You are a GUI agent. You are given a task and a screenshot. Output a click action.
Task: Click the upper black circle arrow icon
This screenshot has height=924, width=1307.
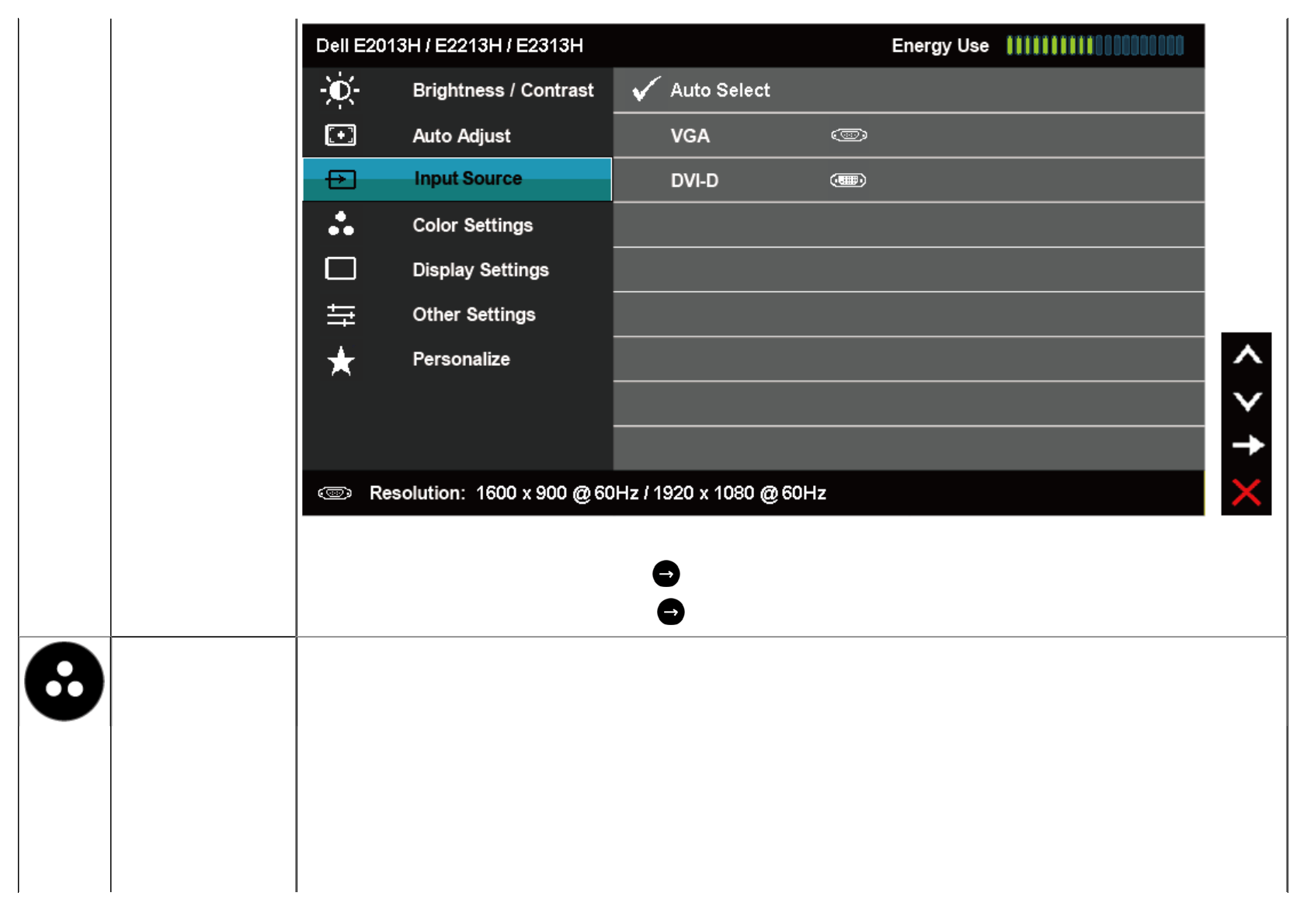[666, 574]
